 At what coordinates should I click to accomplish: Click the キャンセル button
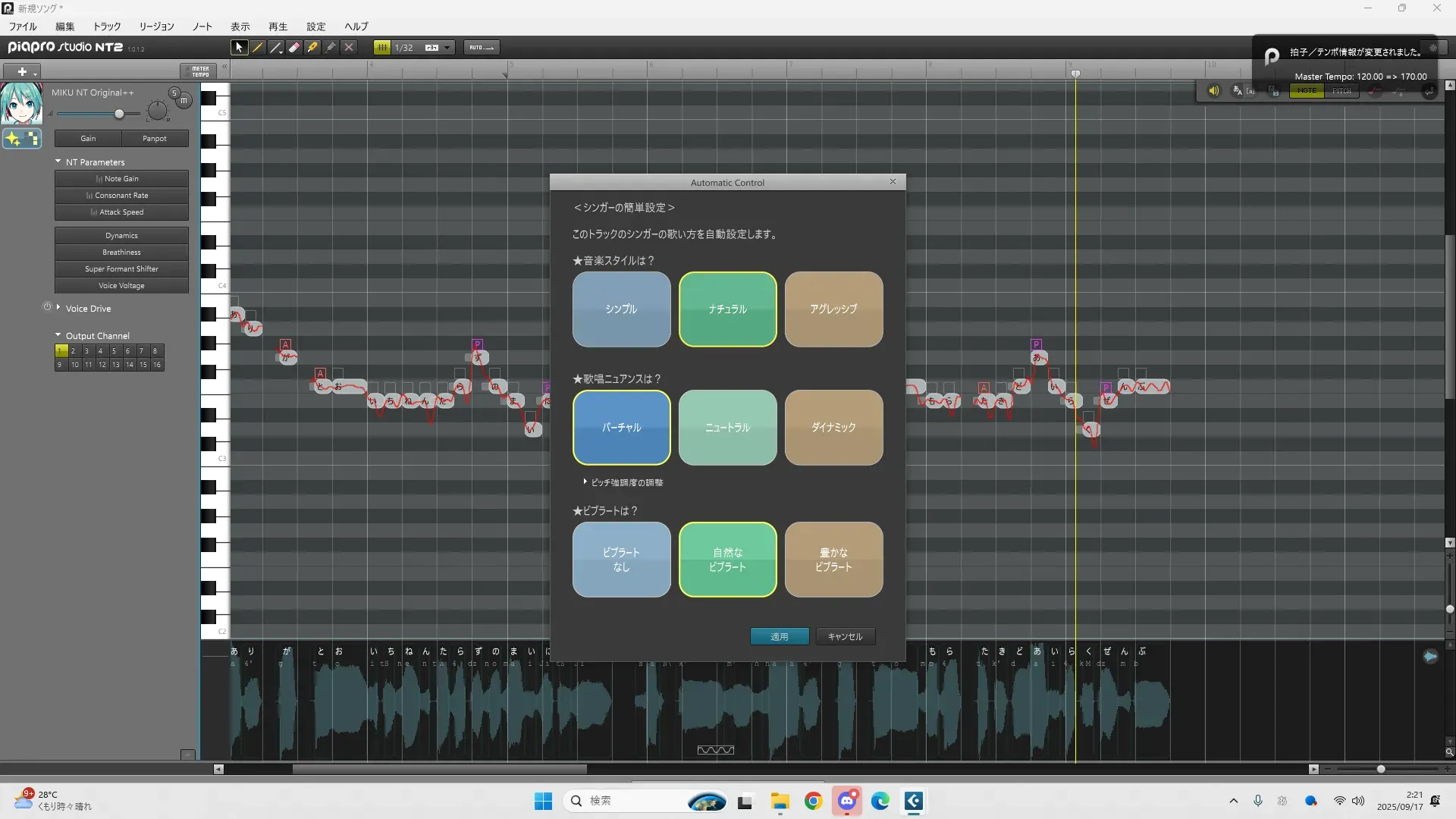(x=845, y=636)
